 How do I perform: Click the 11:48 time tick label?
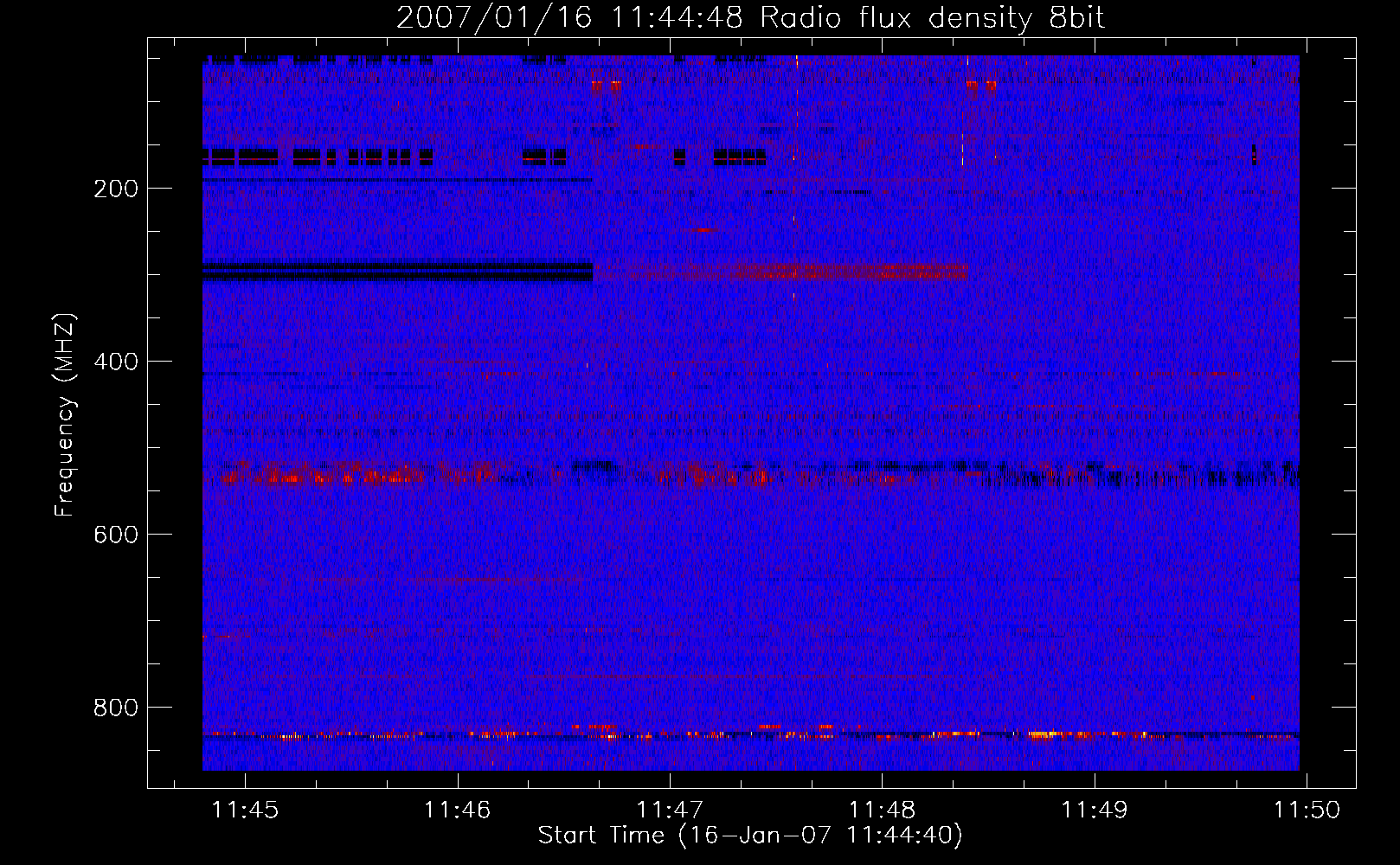tap(883, 810)
